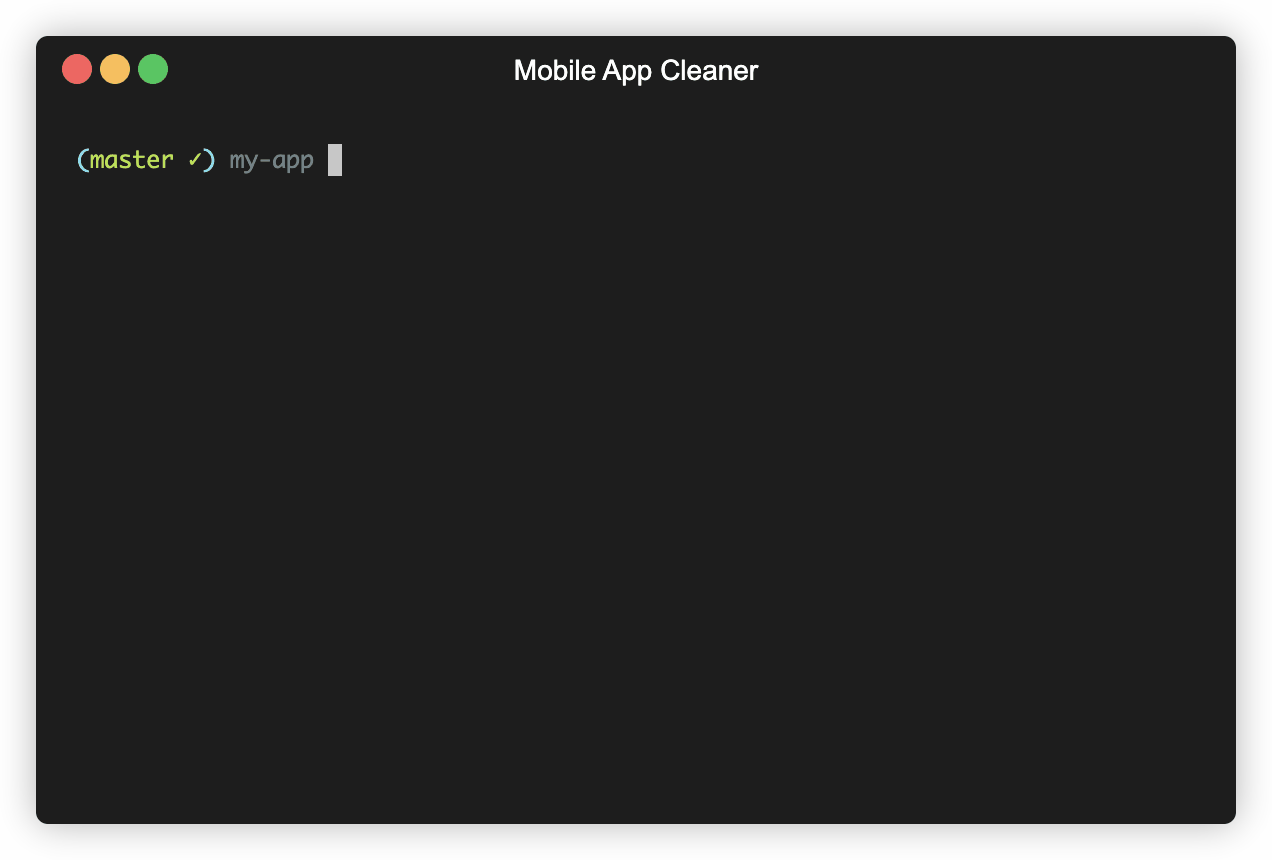Screen dimensions: 1272x860
Task: Click the 'master' branch name
Action: (x=132, y=160)
